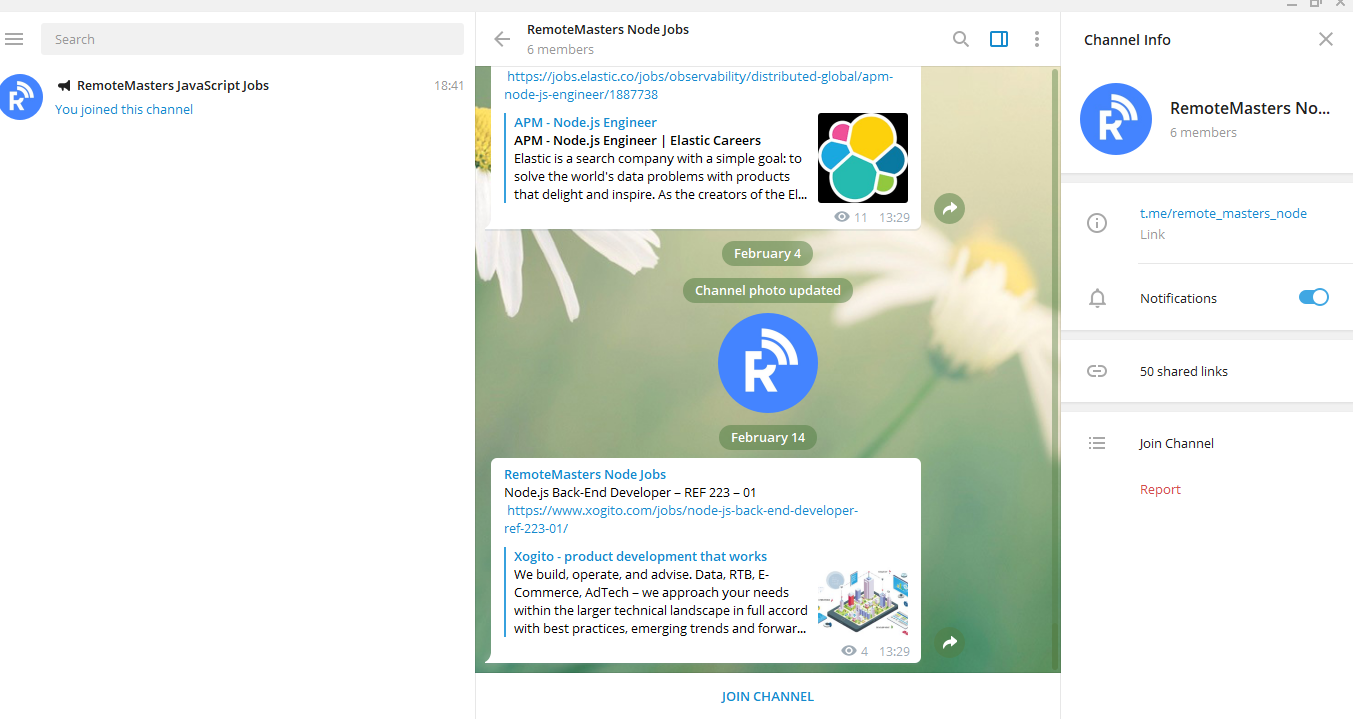
Task: Open 50 shared links
Action: coord(1184,371)
